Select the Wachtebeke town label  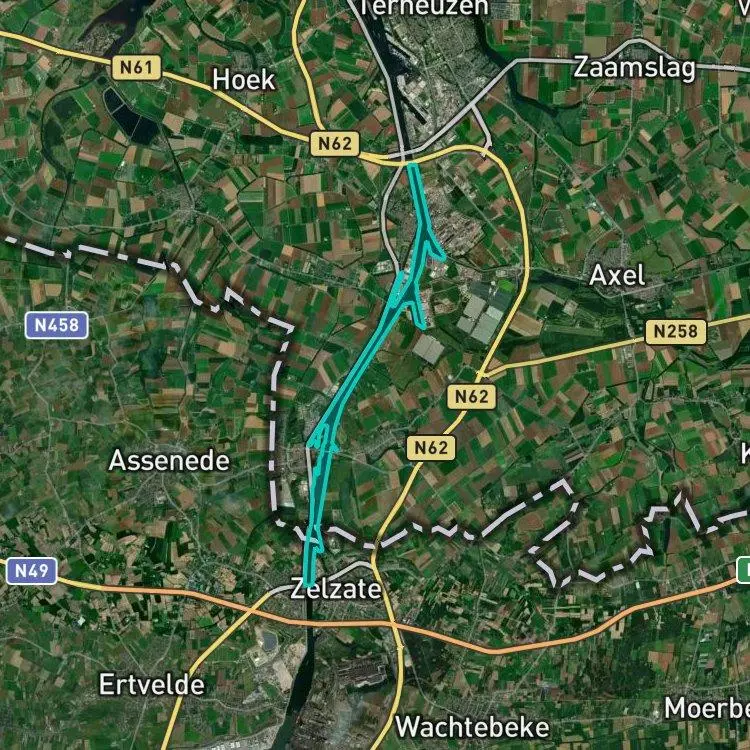coord(473,728)
